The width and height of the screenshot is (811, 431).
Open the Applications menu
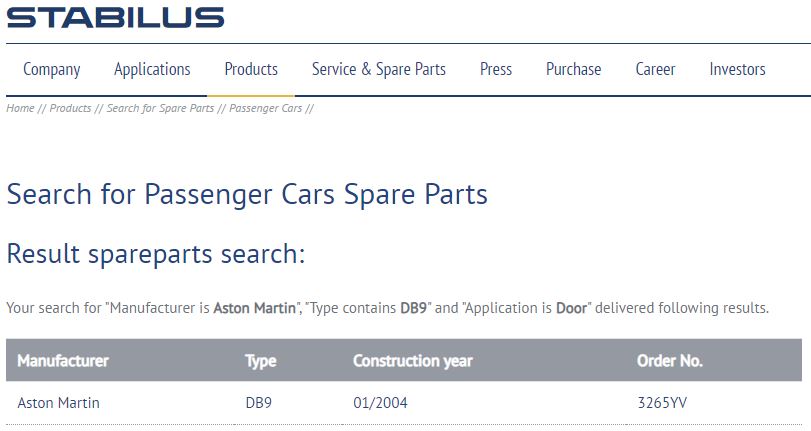152,69
